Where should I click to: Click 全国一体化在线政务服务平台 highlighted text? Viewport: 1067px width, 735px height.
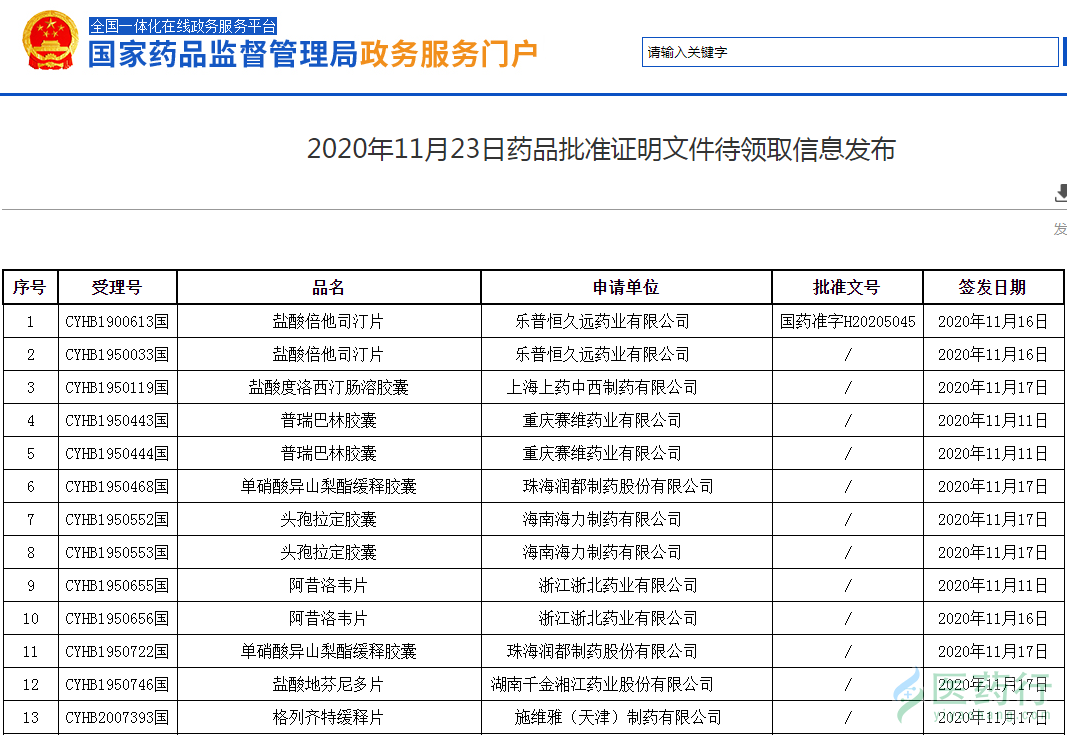point(183,26)
